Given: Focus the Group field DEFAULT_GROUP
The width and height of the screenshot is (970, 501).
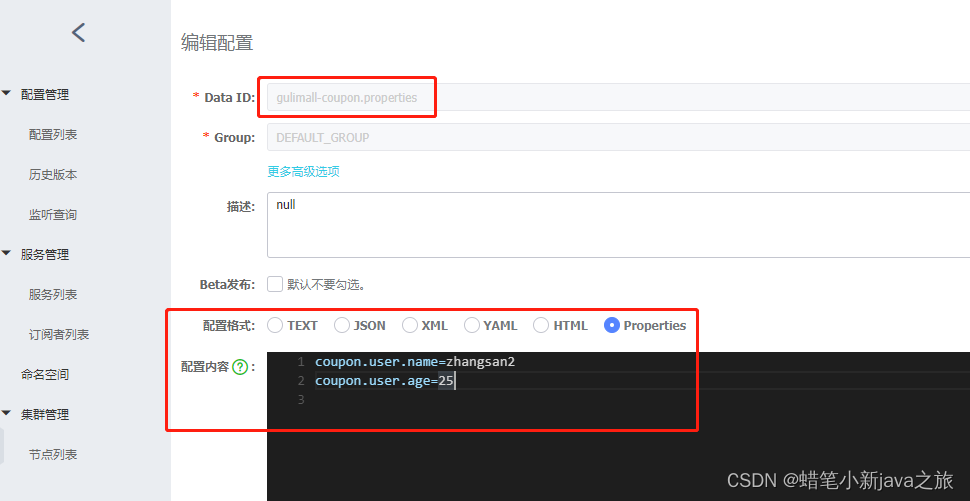Looking at the screenshot, I should click(619, 137).
